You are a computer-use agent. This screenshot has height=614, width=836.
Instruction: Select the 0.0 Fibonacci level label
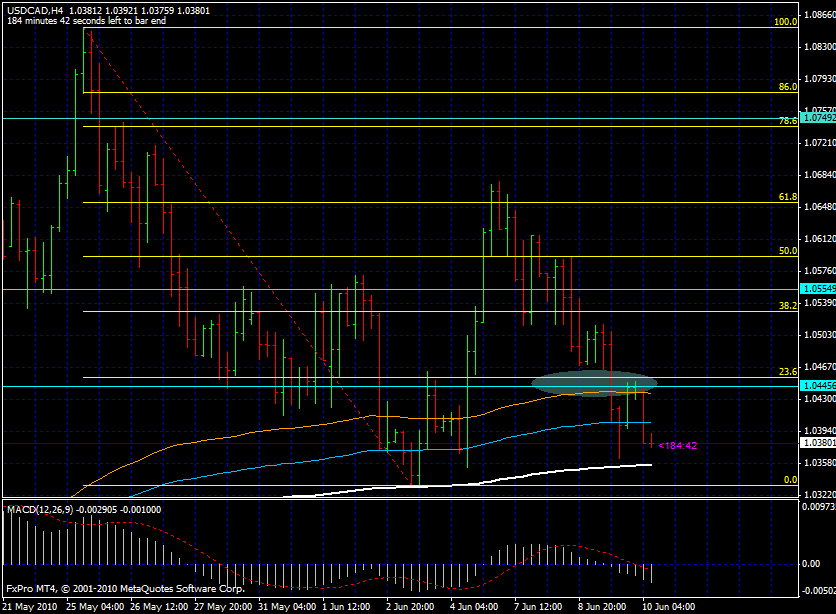click(x=790, y=480)
